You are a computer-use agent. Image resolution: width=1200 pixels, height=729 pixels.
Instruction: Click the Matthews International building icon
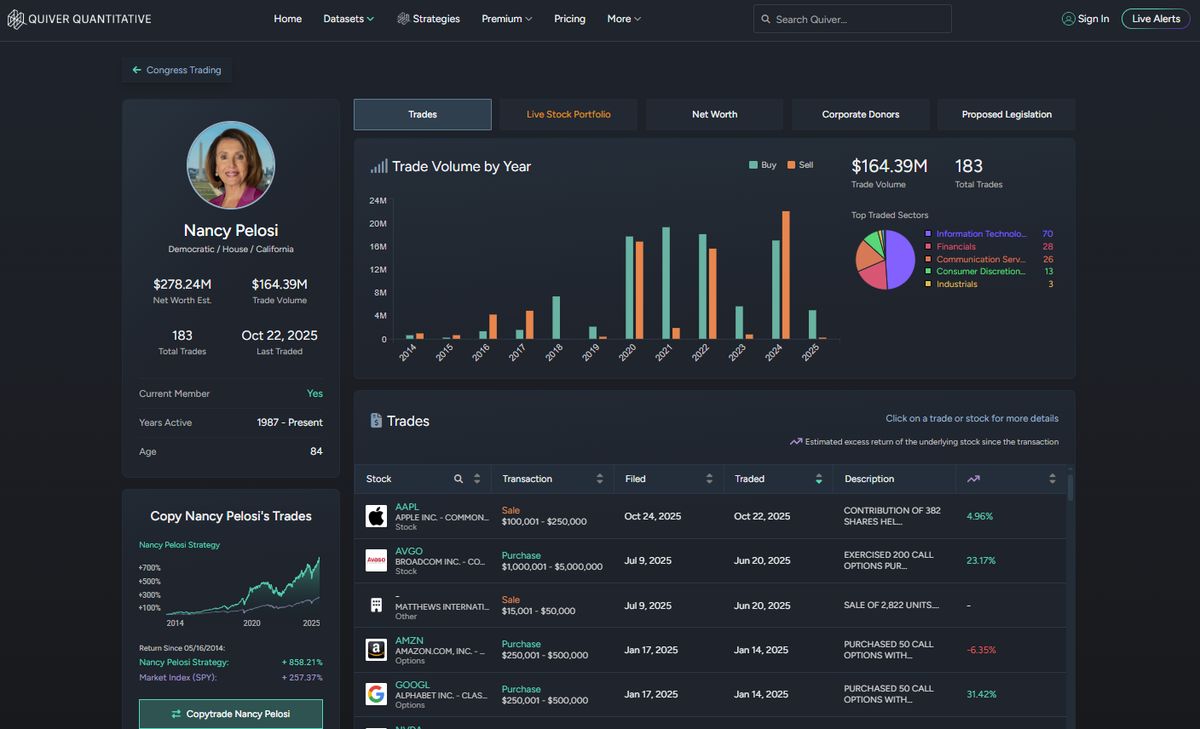point(376,605)
